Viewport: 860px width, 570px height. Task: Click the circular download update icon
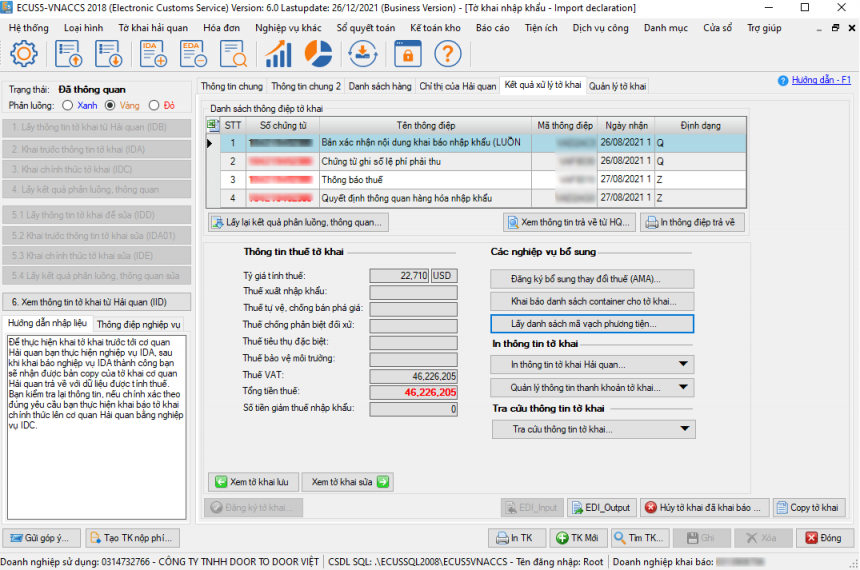tap(363, 54)
